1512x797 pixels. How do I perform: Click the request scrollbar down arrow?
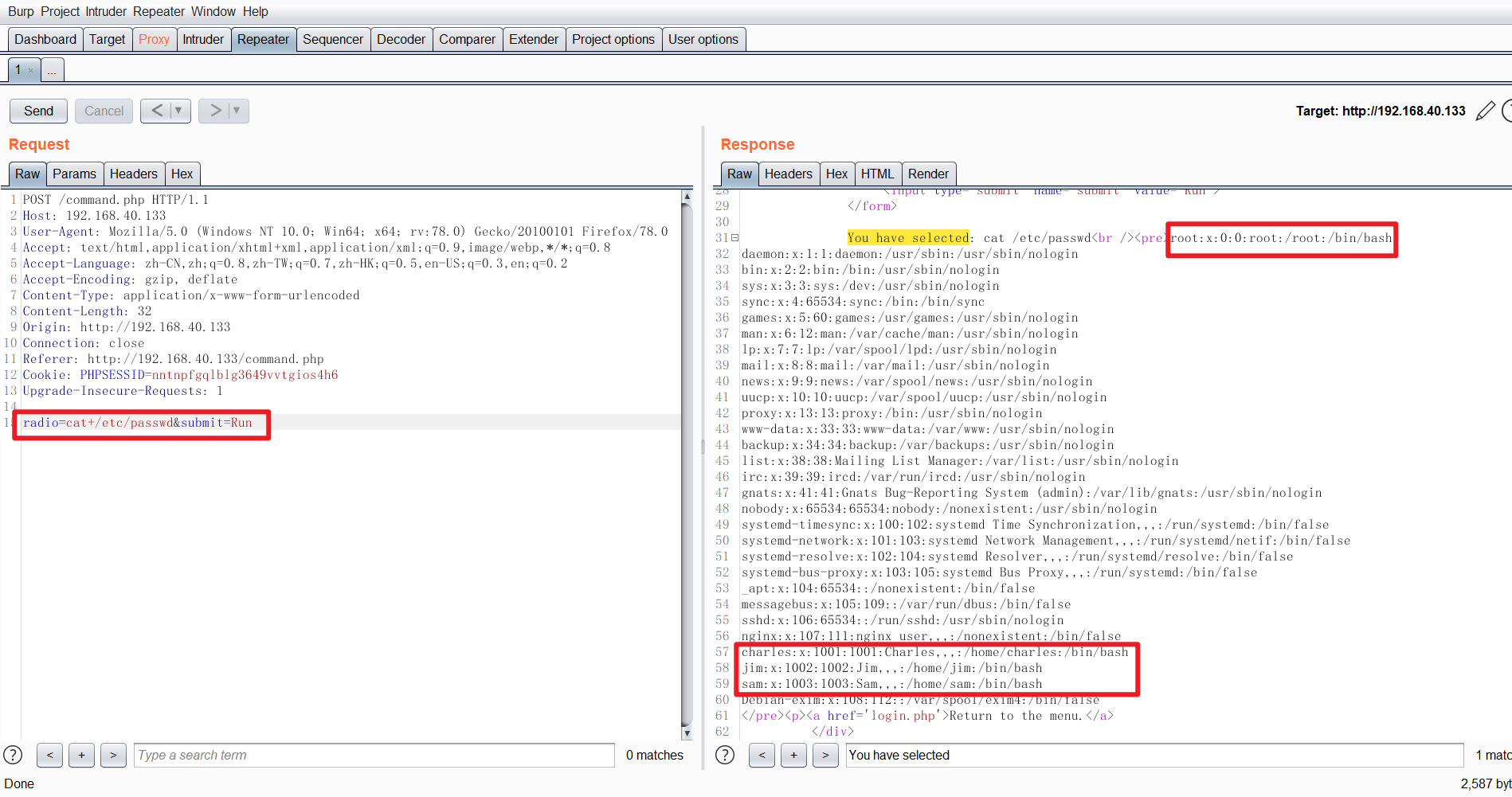(687, 733)
